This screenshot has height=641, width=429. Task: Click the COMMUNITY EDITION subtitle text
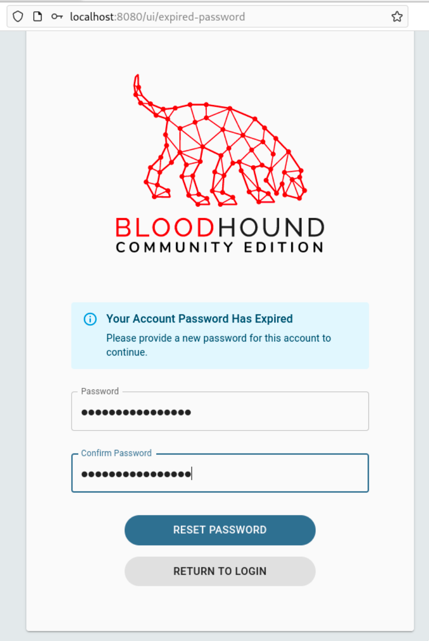(x=220, y=247)
